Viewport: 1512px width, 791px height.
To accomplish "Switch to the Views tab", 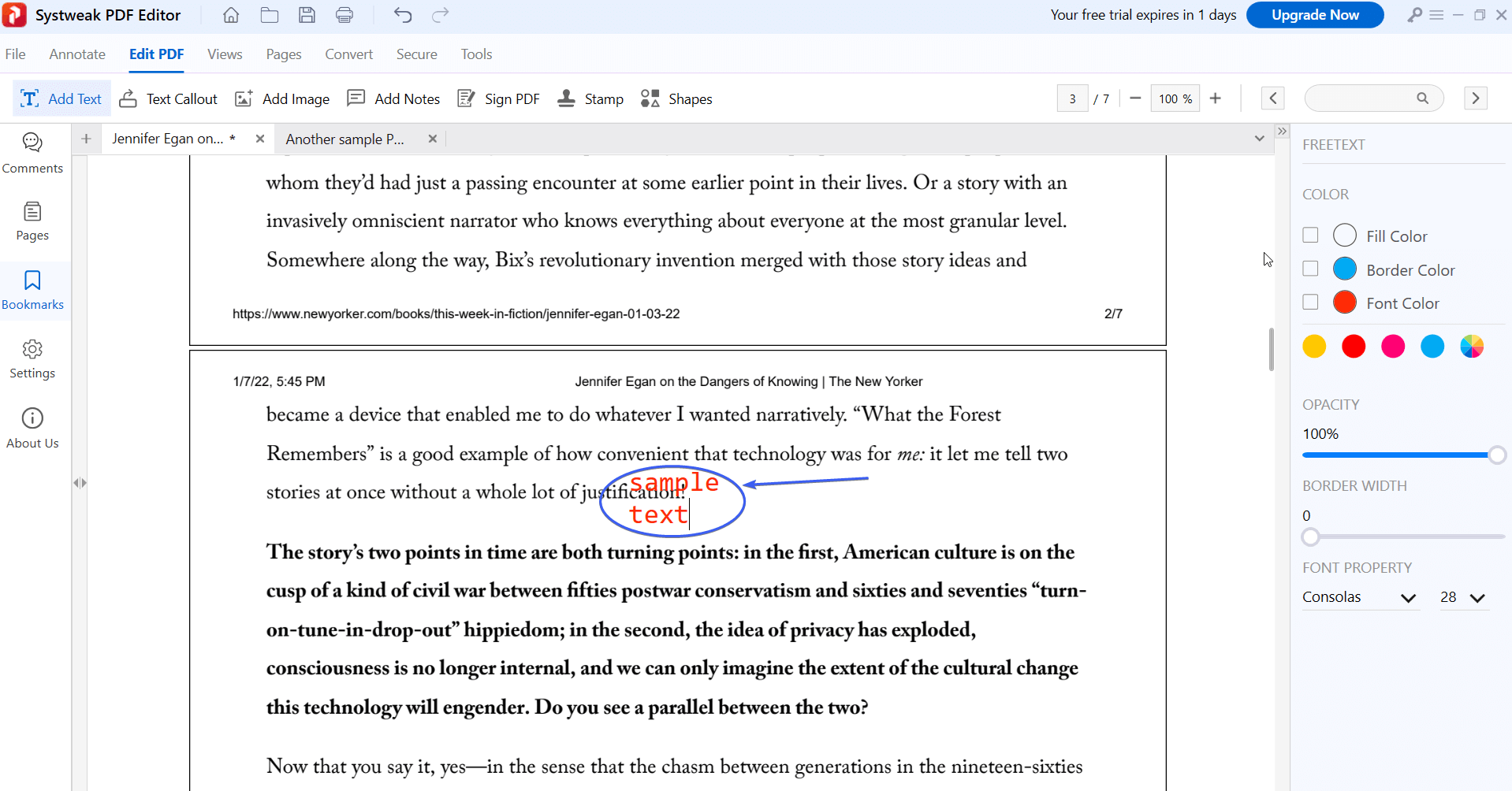I will click(x=225, y=54).
